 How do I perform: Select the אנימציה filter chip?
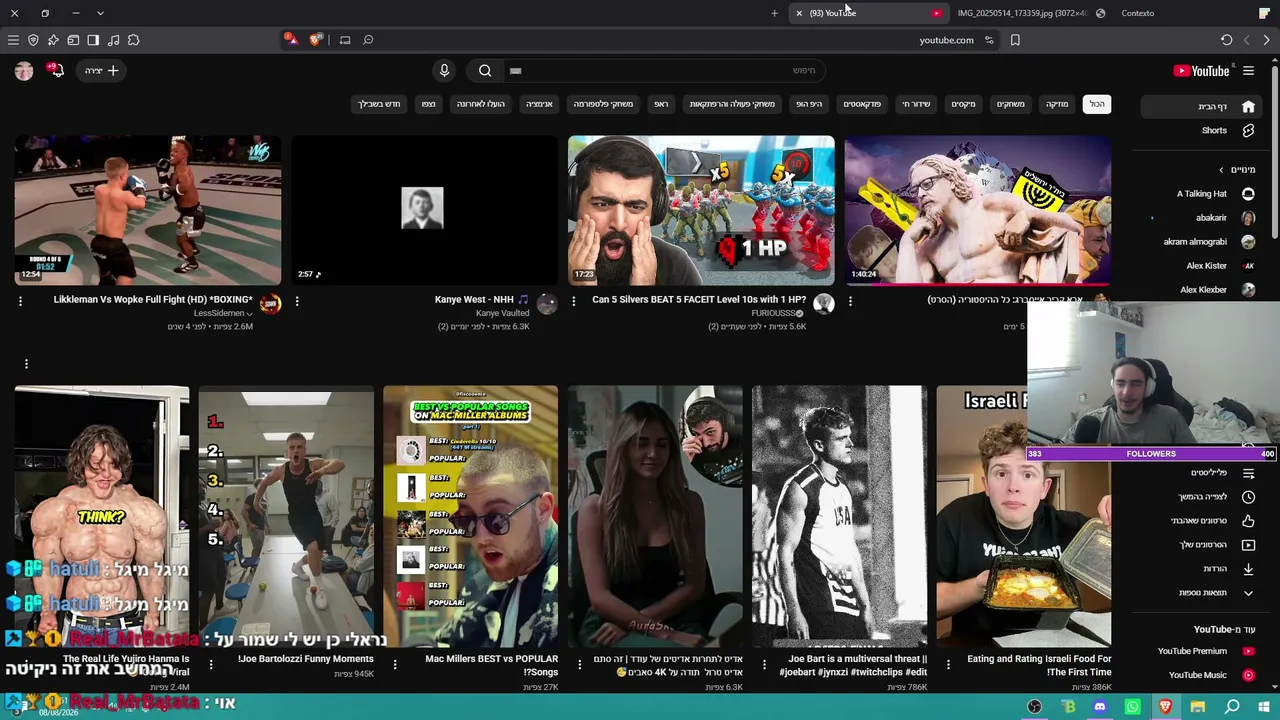pyautogui.click(x=539, y=104)
